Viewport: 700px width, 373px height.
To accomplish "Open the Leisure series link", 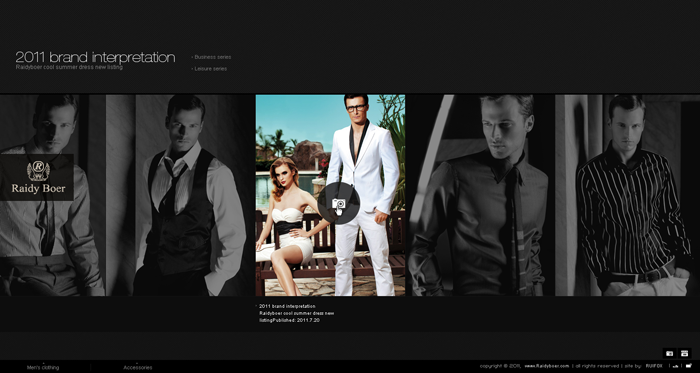I will click(209, 69).
